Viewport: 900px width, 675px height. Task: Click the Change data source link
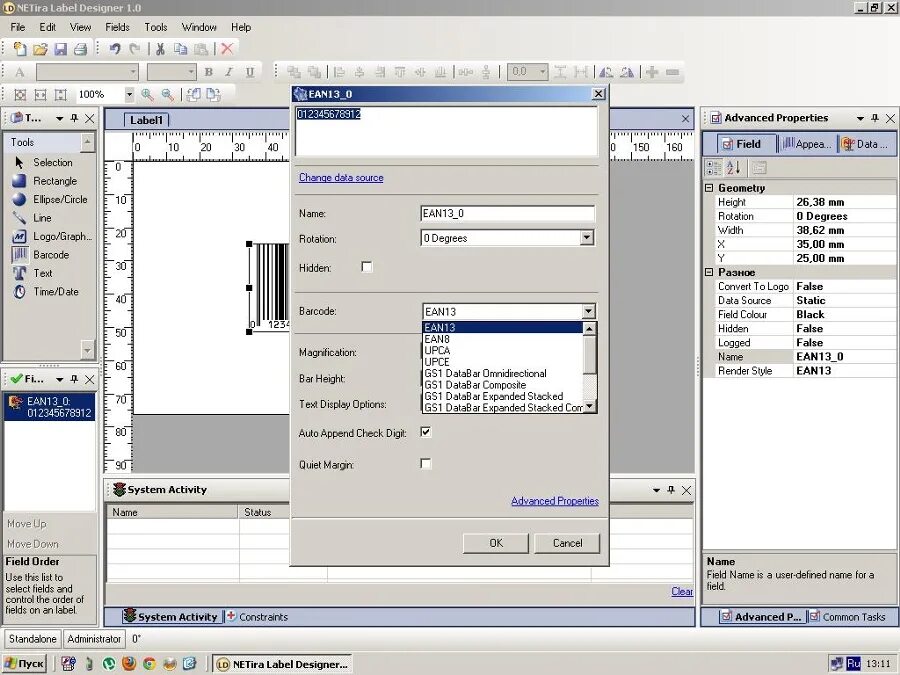click(341, 178)
